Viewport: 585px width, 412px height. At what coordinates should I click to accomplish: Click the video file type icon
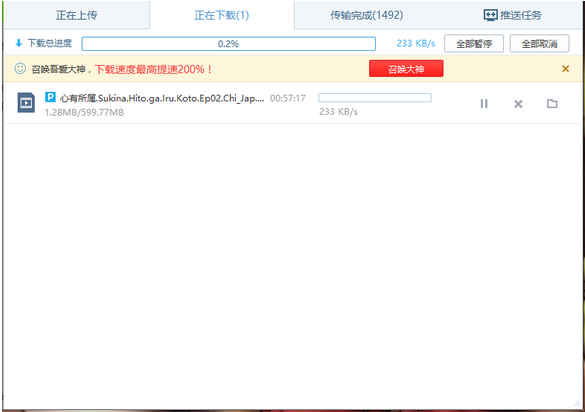pyautogui.click(x=26, y=103)
